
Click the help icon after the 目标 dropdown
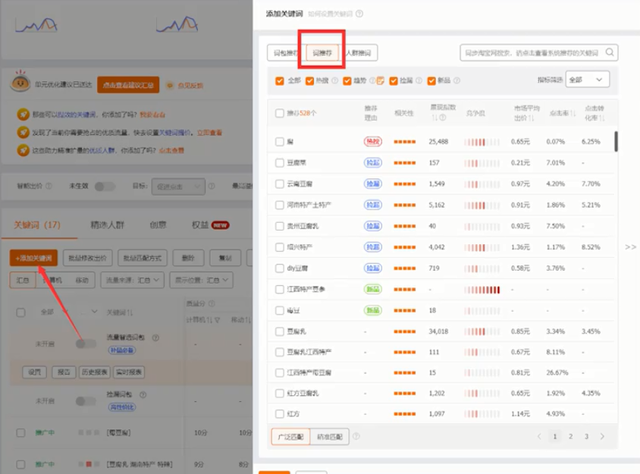click(211, 186)
